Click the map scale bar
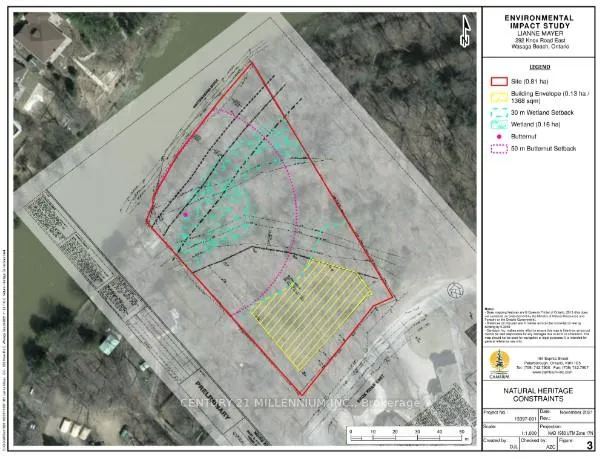The height and width of the screenshot is (459, 600). pos(411,435)
